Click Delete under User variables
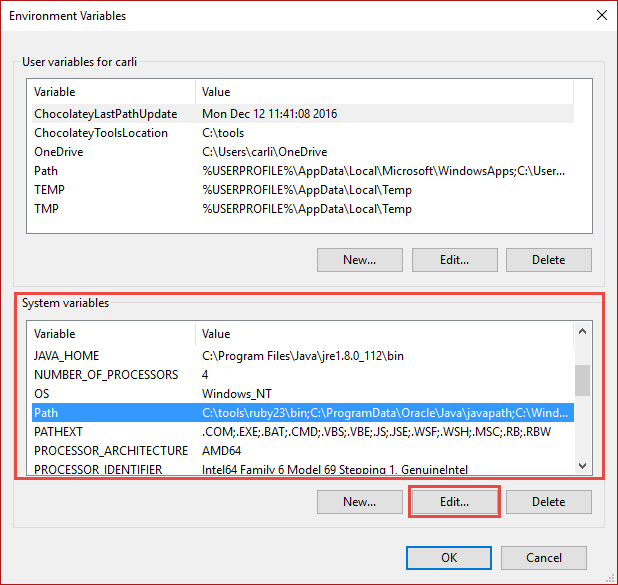The width and height of the screenshot is (618, 585). click(x=548, y=260)
